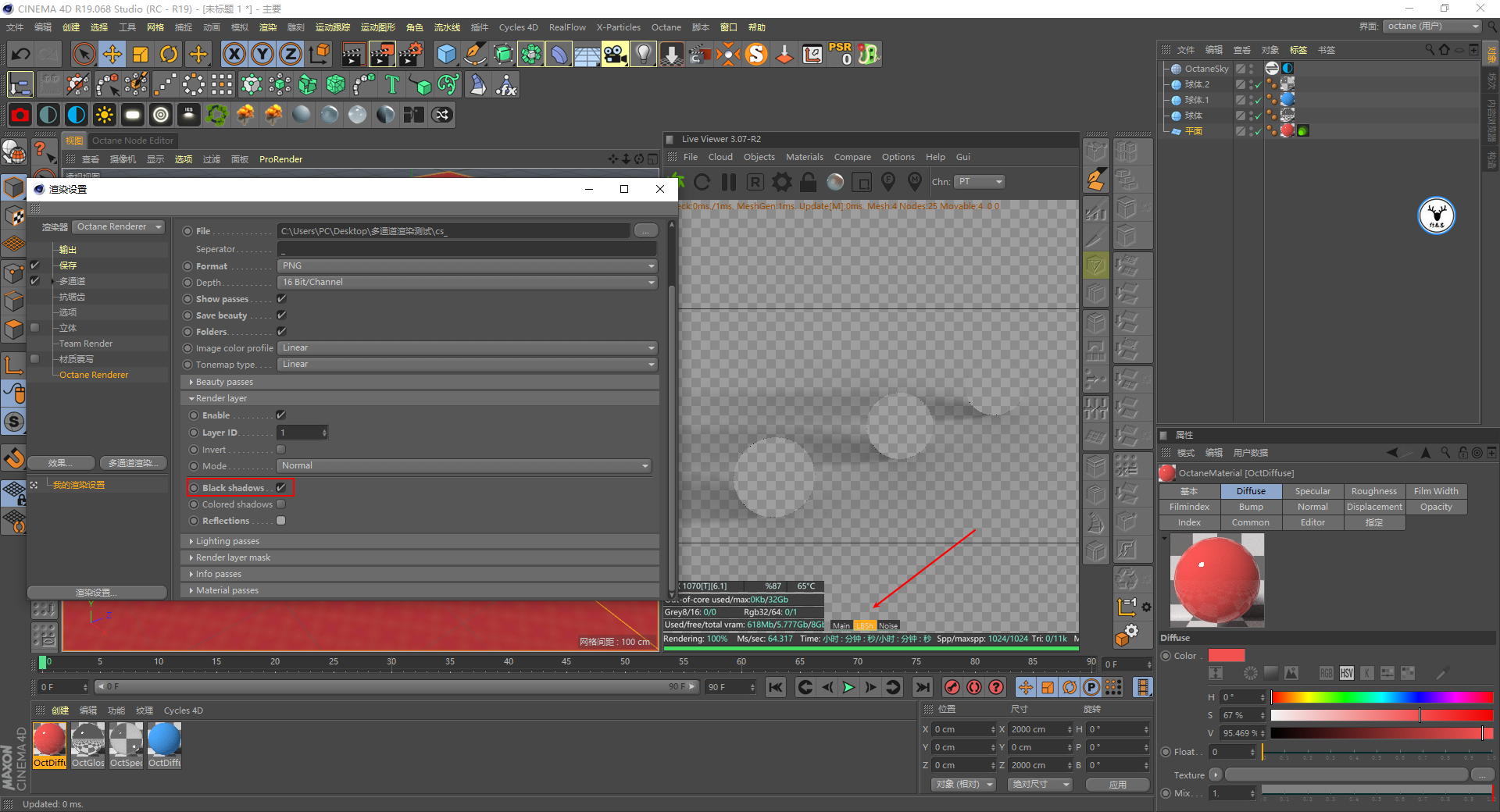Toggle the X axis lock icon
Screen dimensions: 1500x812
234,54
